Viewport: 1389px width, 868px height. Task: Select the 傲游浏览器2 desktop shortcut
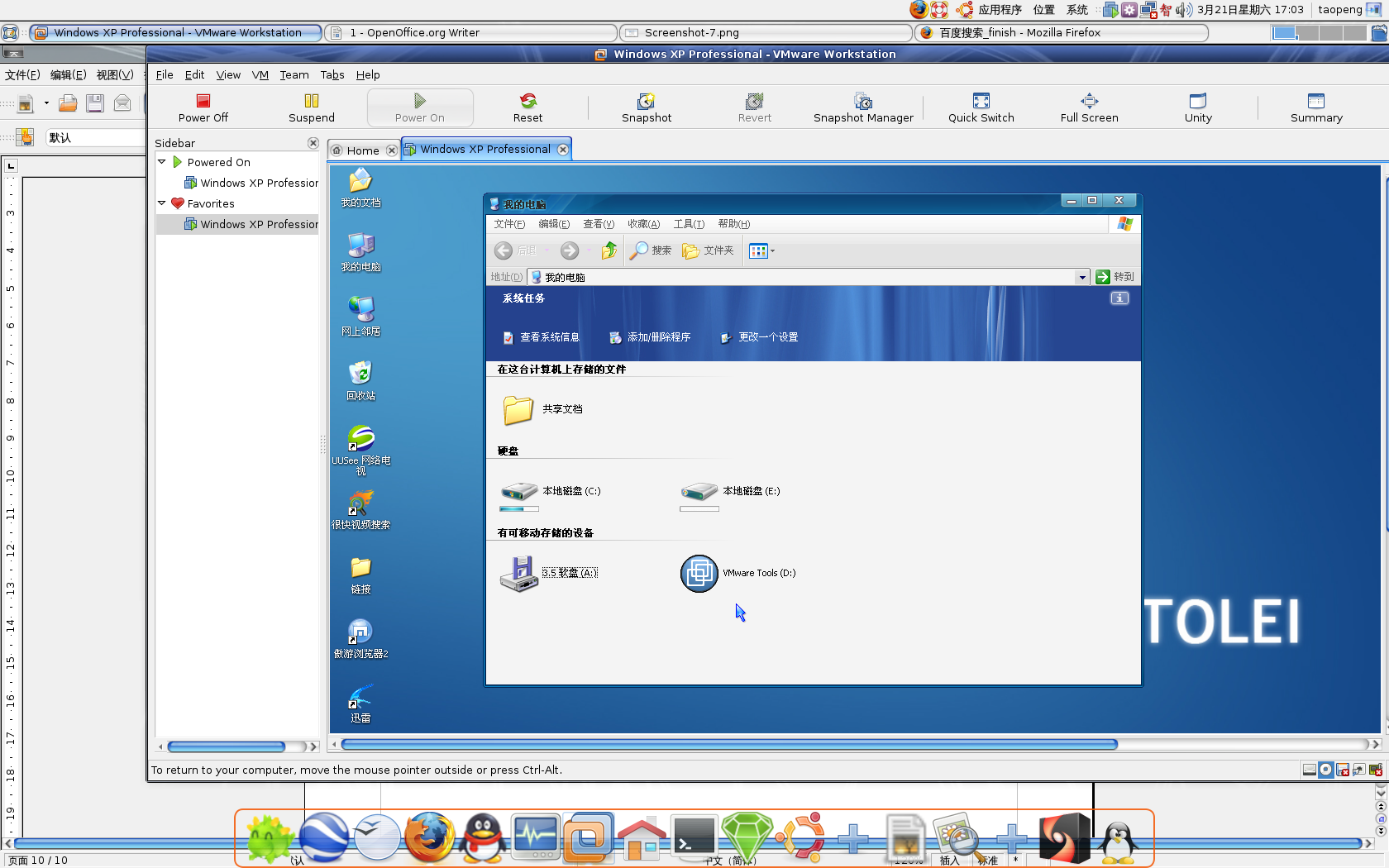coord(360,639)
